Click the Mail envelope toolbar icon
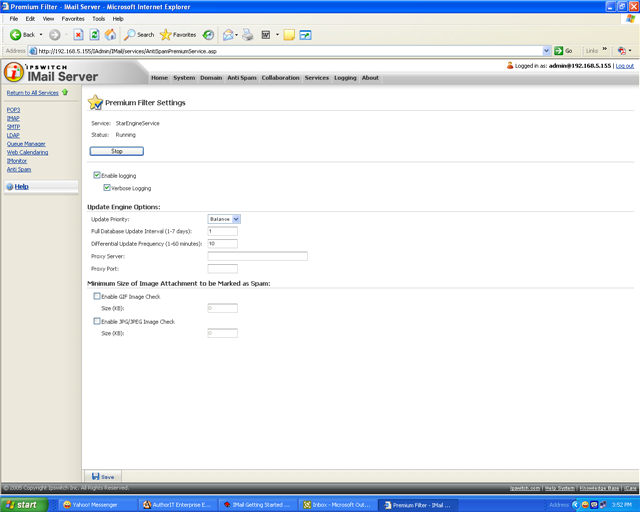Image resolution: width=640 pixels, height=512 pixels. tap(228, 35)
